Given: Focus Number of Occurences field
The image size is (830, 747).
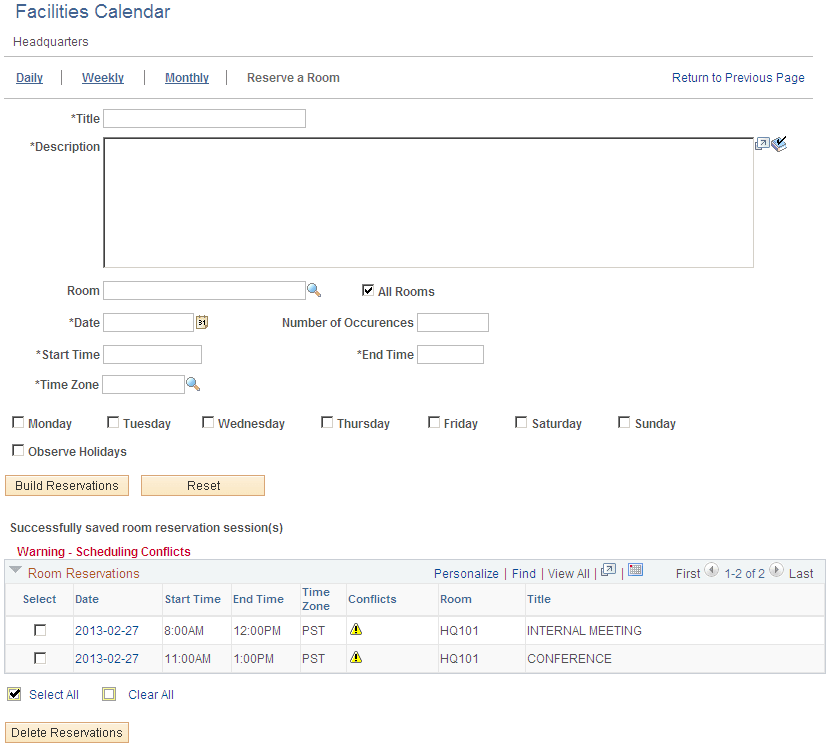Looking at the screenshot, I should (453, 322).
